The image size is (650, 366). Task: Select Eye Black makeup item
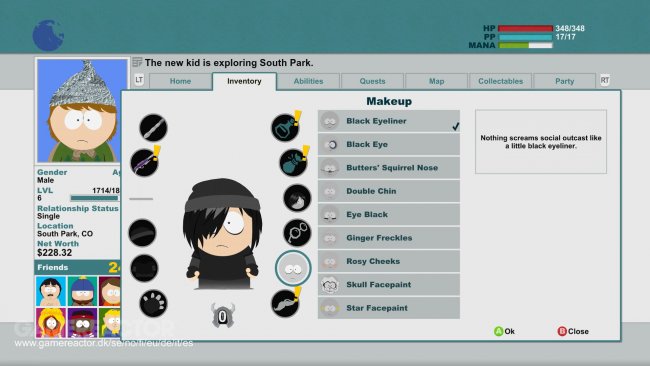coord(389,215)
